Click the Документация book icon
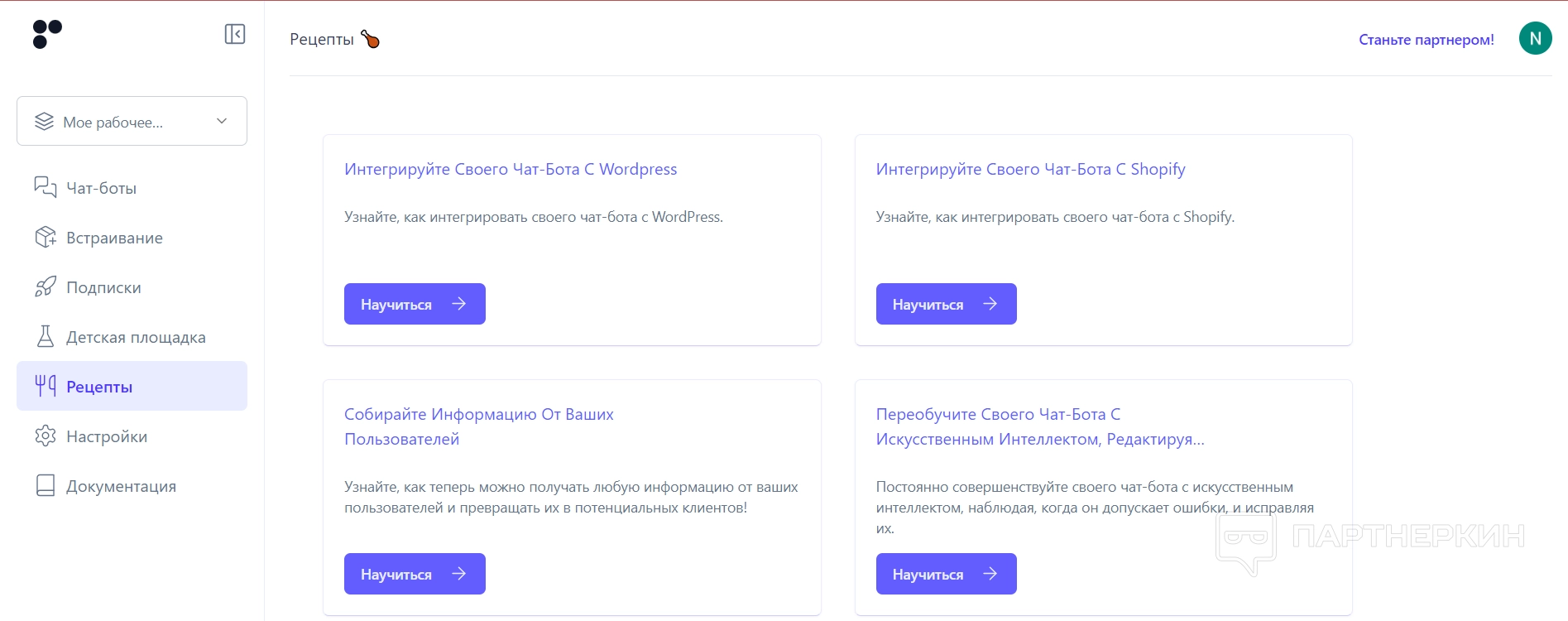The height and width of the screenshot is (621, 1568). coord(46,486)
